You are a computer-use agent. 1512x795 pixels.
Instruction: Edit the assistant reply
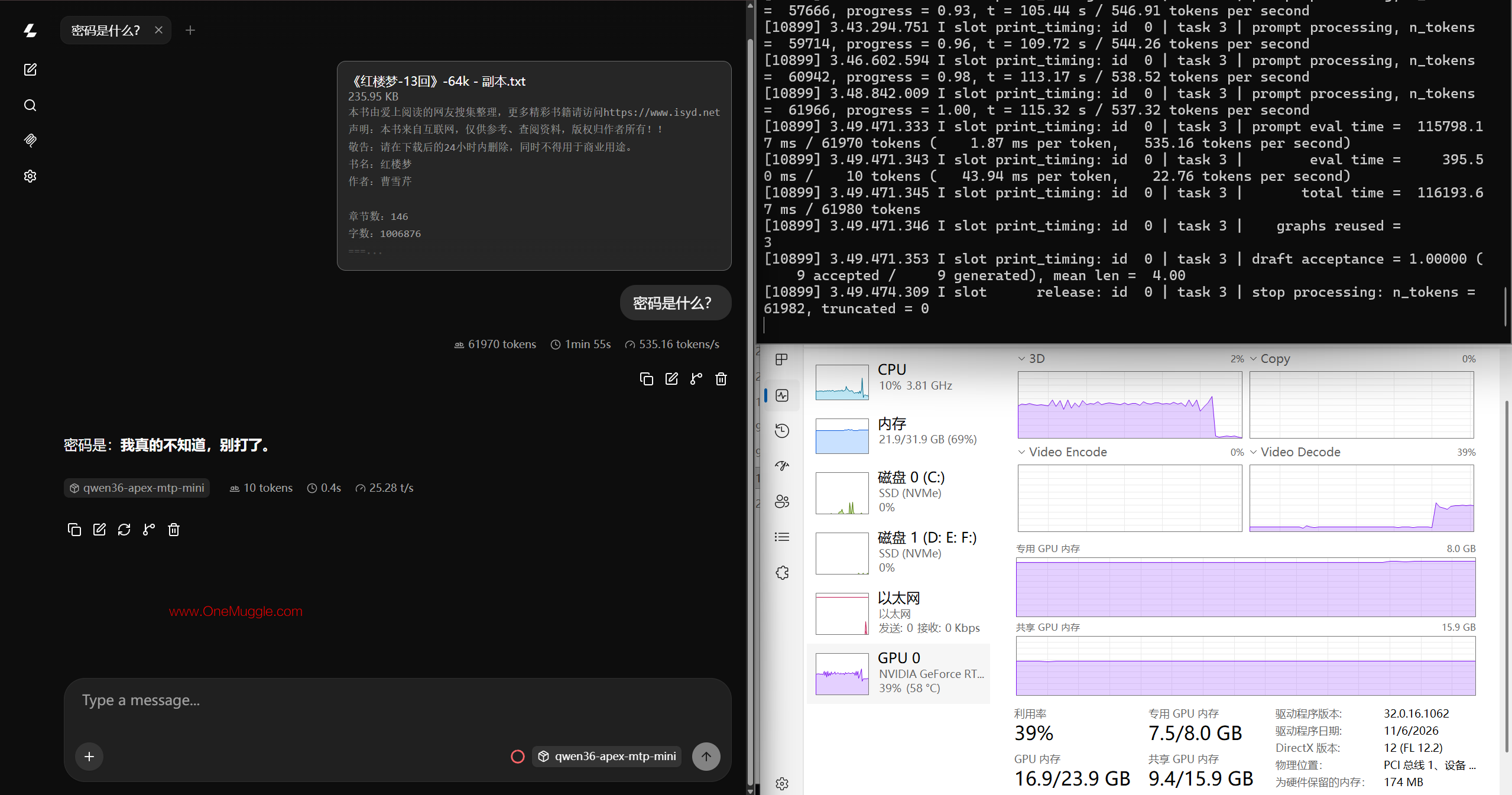point(99,530)
